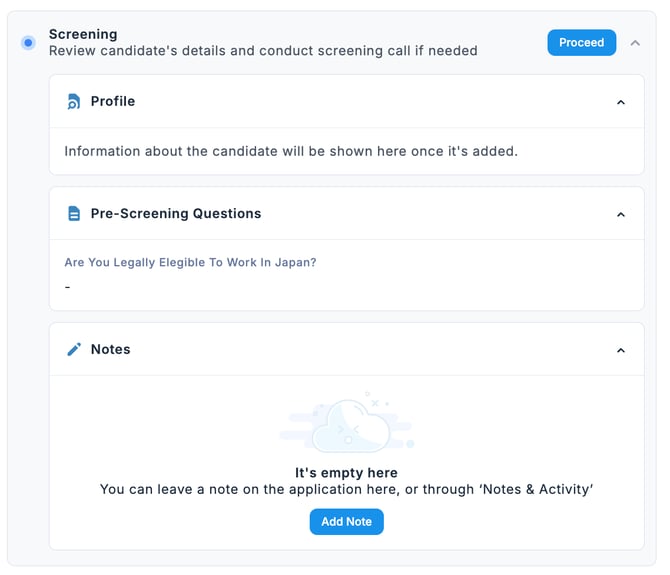Click the dash answer under eligibility question
The image size is (670, 575).
67,287
